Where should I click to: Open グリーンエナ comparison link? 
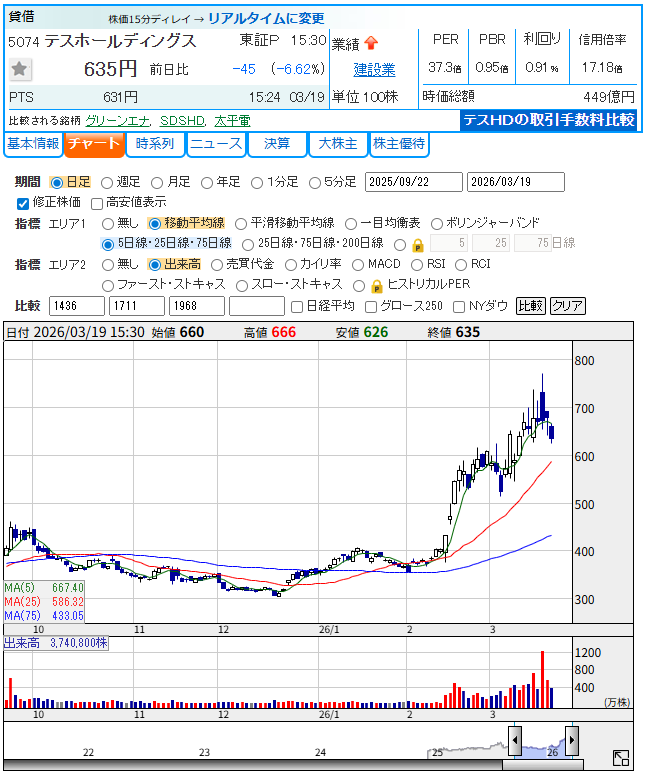tap(117, 121)
